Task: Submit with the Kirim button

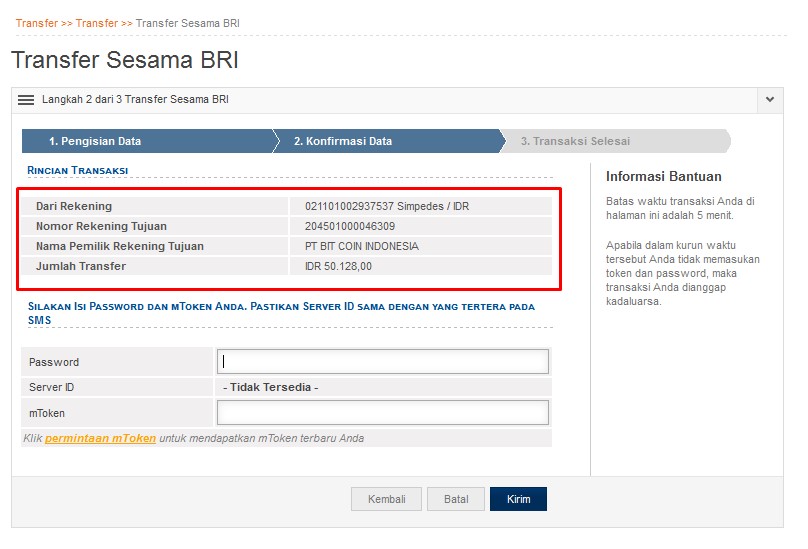Action: (x=518, y=499)
